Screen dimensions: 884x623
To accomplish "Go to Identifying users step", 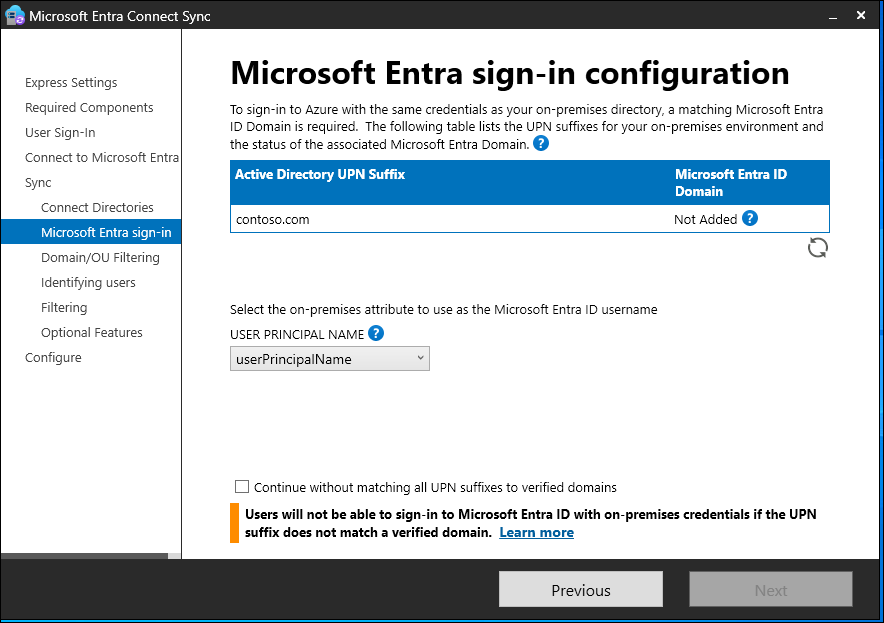I will pos(88,283).
